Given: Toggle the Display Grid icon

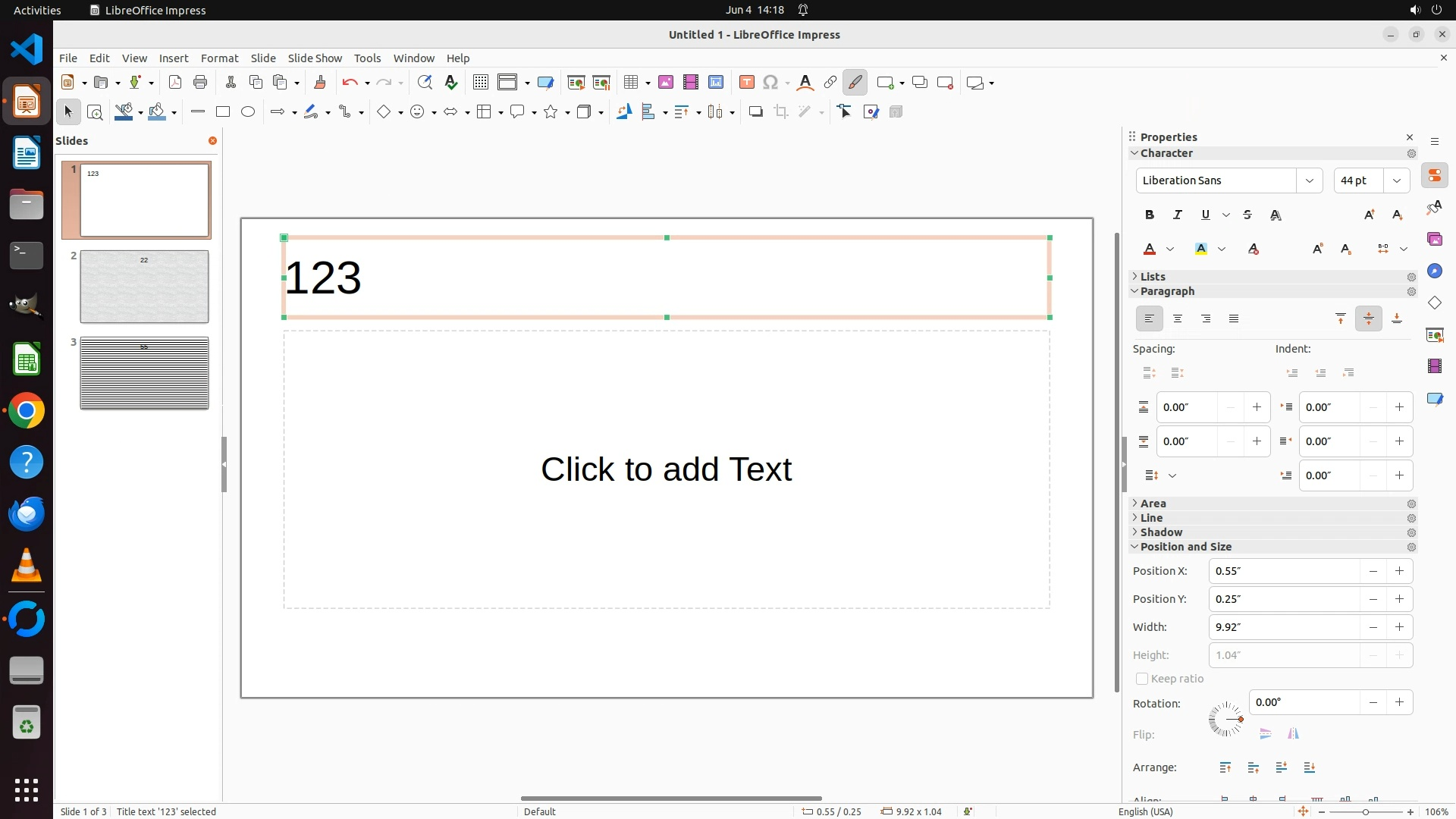Looking at the screenshot, I should 480,83.
